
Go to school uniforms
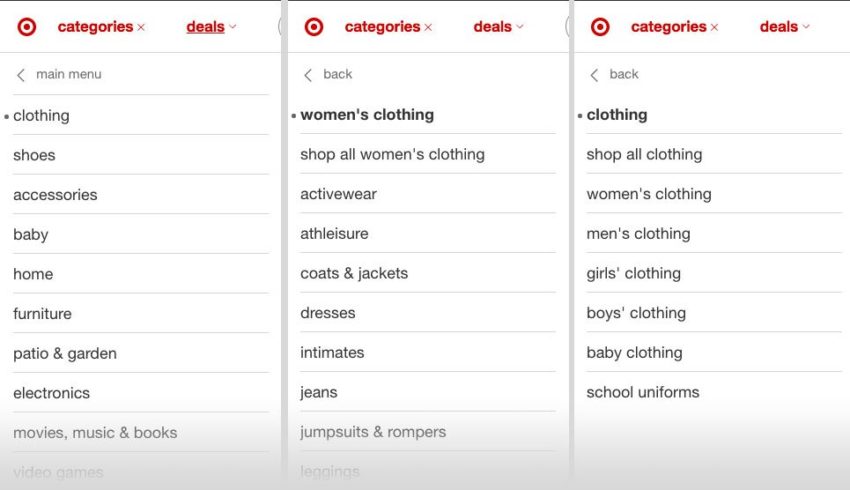tap(643, 392)
